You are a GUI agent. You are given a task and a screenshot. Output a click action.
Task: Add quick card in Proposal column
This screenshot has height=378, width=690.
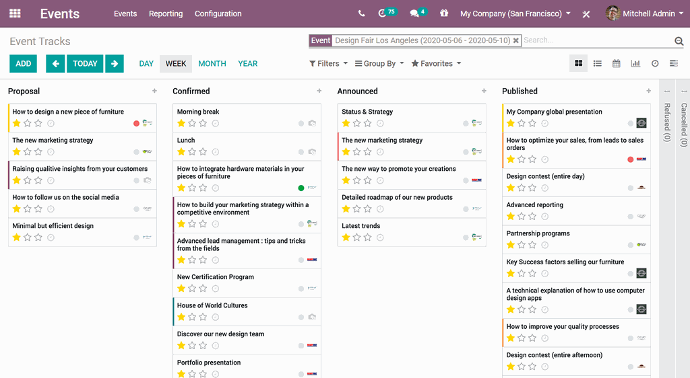(154, 91)
